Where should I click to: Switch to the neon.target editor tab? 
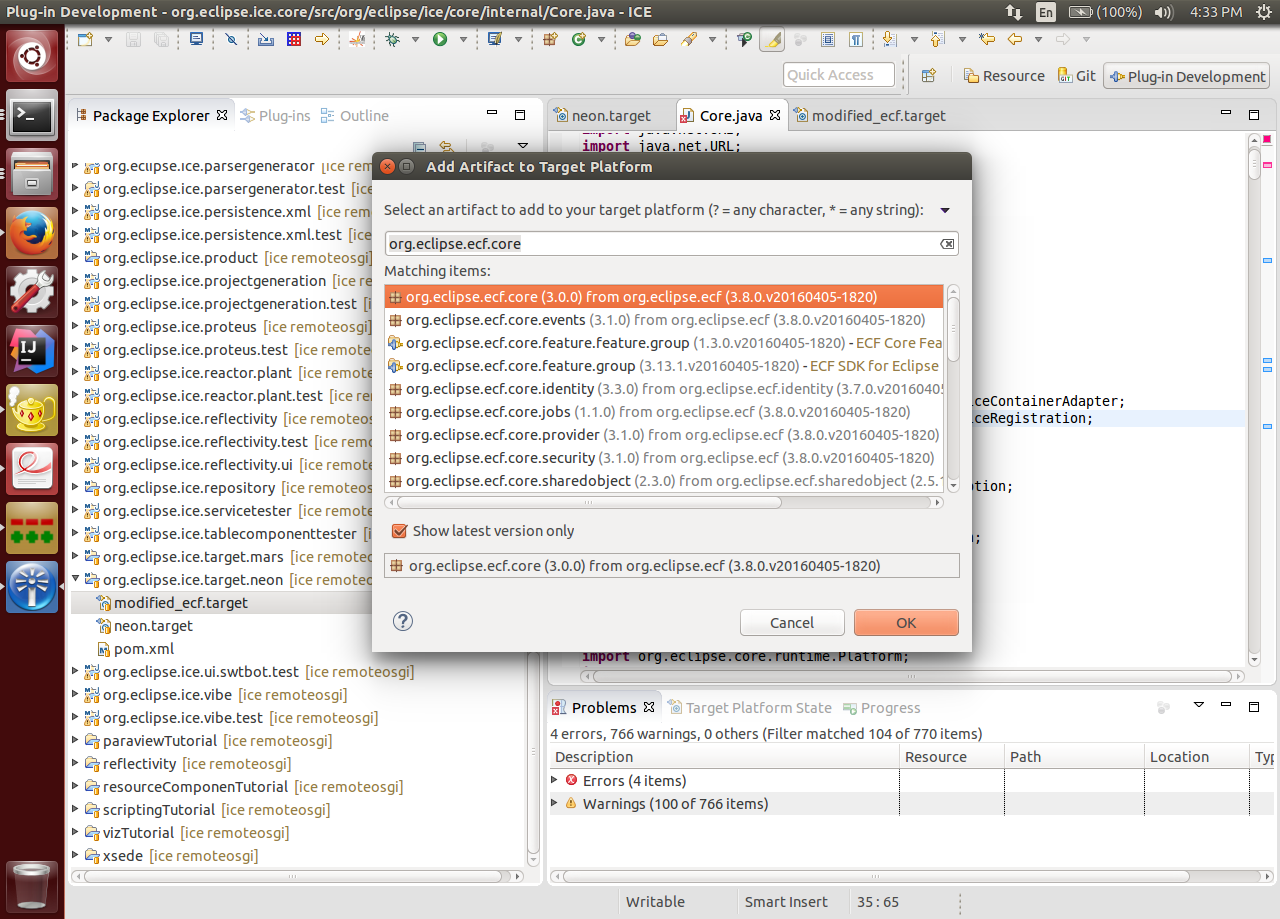(611, 115)
